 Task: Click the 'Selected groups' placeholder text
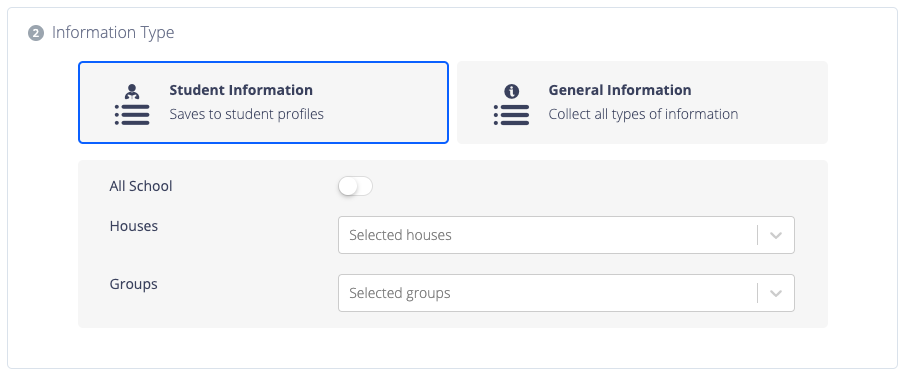pos(399,293)
